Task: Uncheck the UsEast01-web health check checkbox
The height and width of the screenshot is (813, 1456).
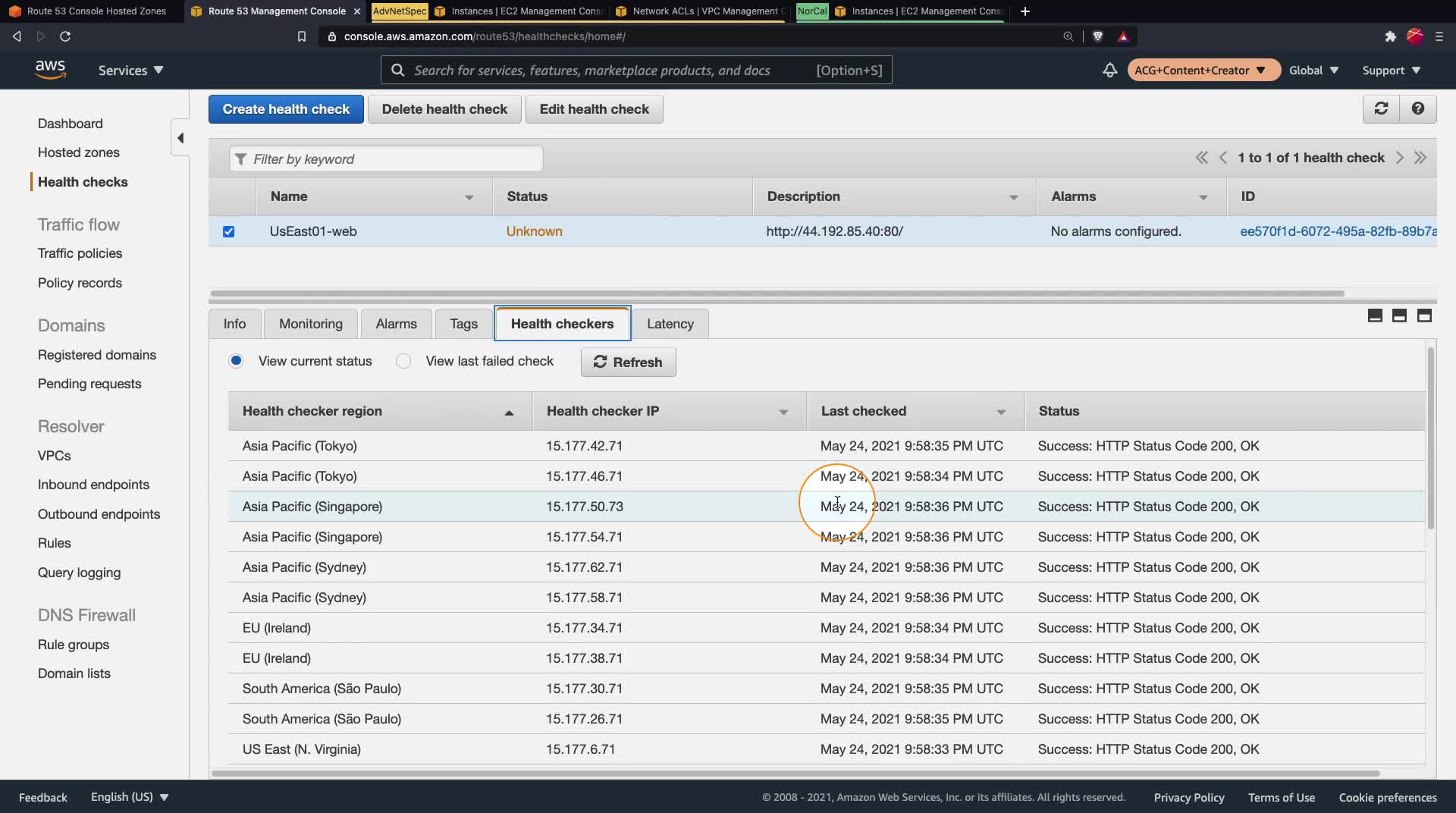Action: tap(228, 231)
